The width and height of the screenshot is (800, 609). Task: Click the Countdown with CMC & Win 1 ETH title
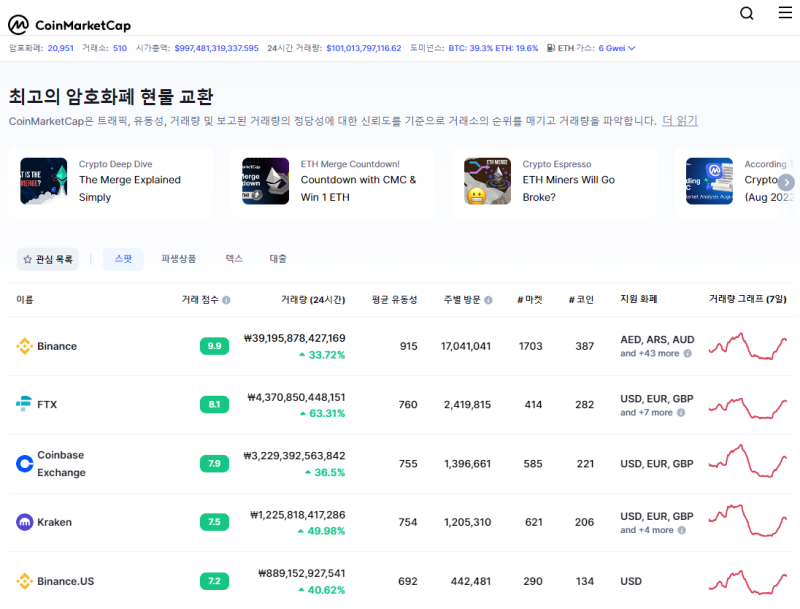tap(358, 188)
